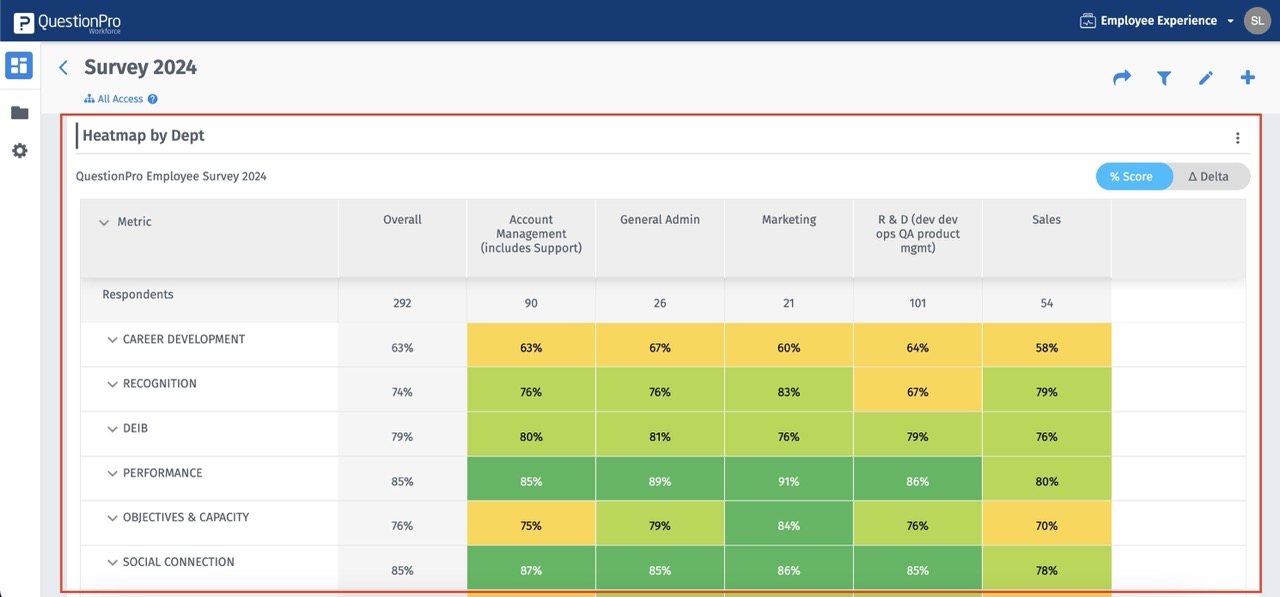Click the plus icon to add a widget
Screen dimensions: 1280x597
coord(1247,77)
